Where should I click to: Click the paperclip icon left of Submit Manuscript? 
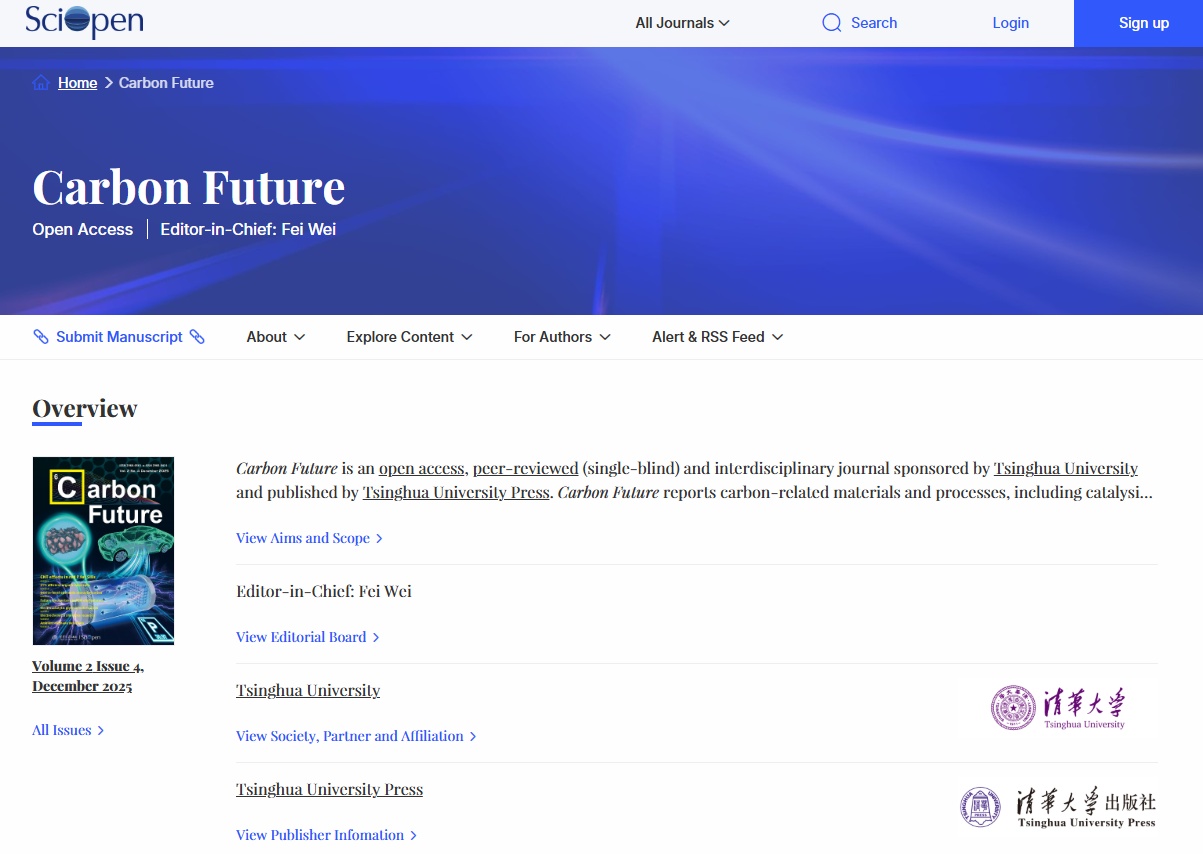click(41, 337)
